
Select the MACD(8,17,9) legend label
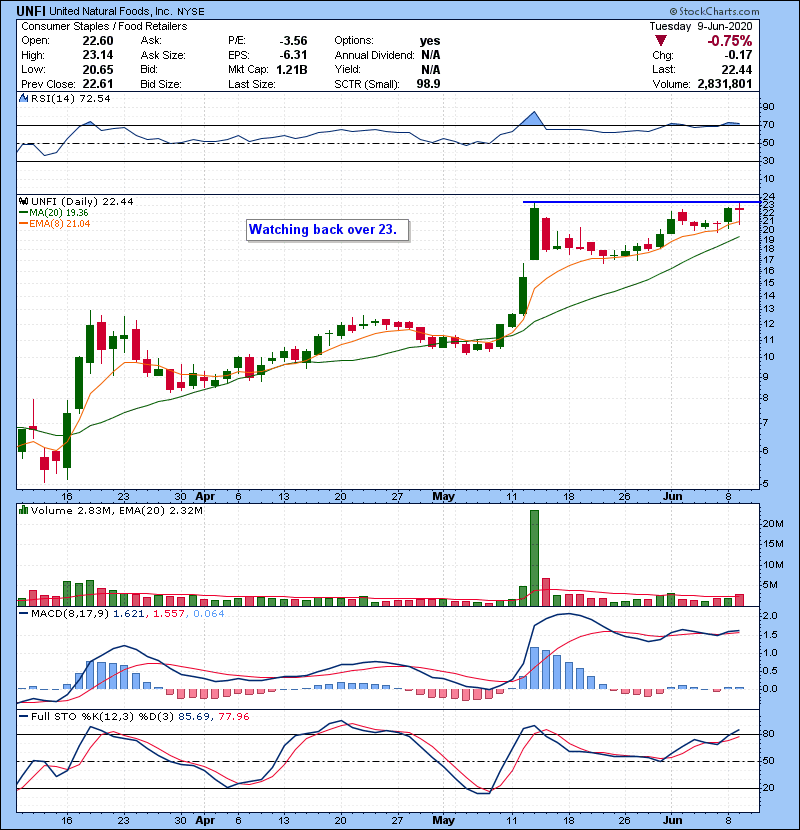point(70,614)
